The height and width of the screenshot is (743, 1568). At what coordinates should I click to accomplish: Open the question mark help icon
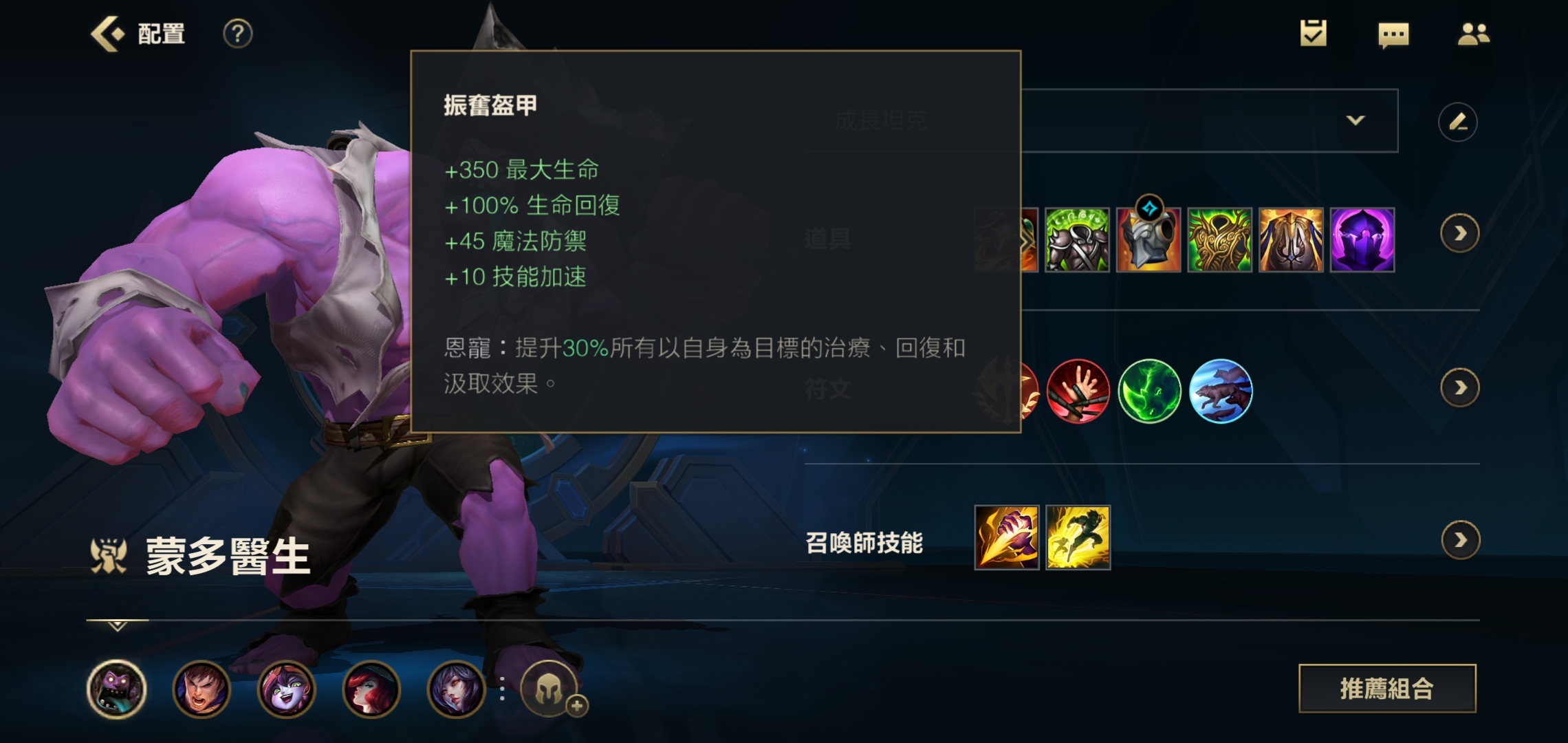tap(238, 34)
